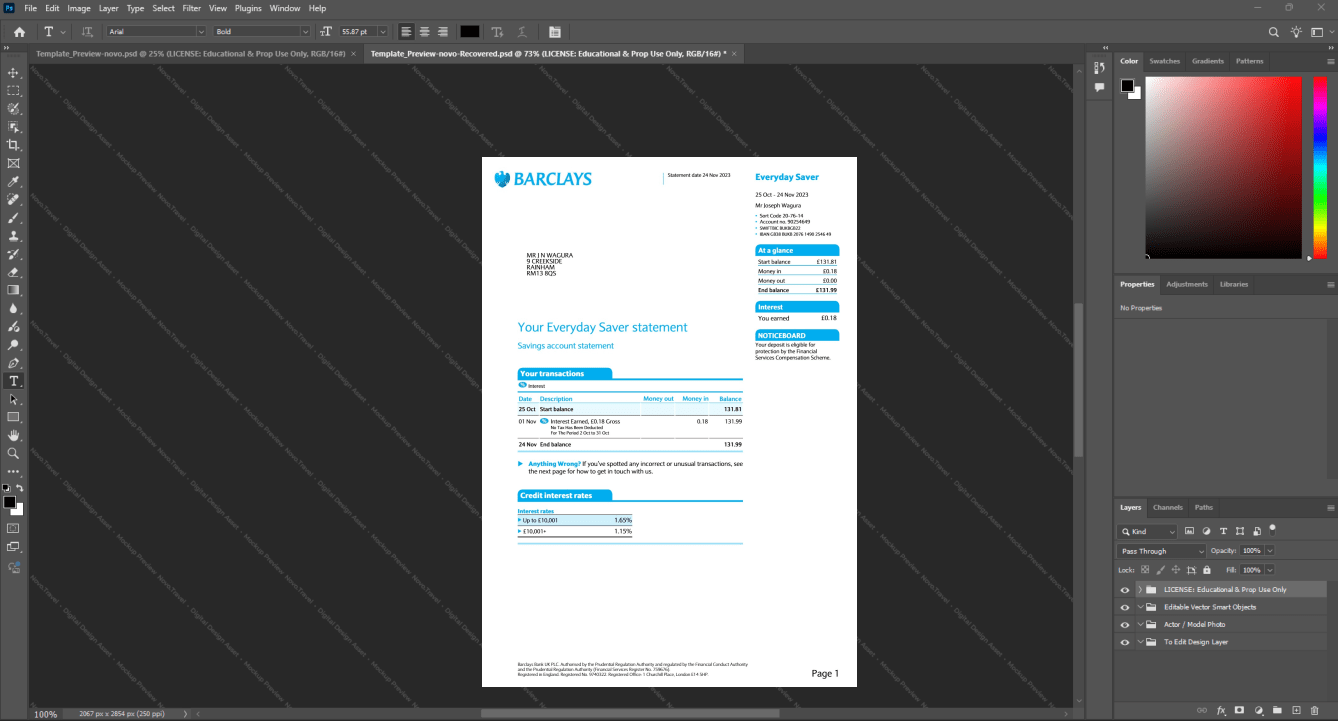
Task: Hide the Editable Vector Smart Objects group
Action: [1124, 607]
